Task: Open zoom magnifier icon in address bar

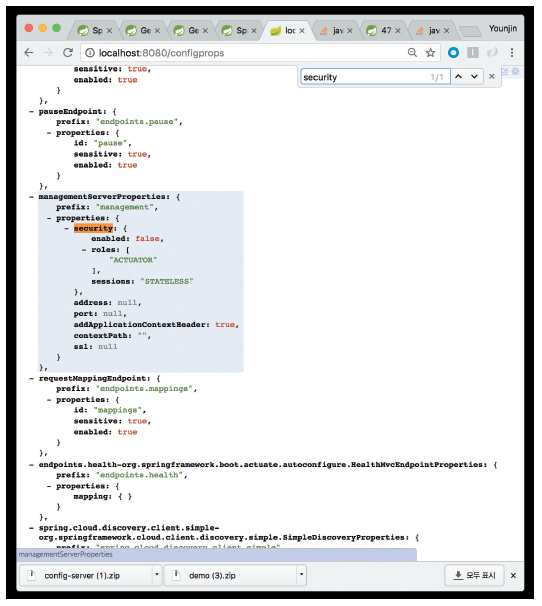Action: [412, 53]
